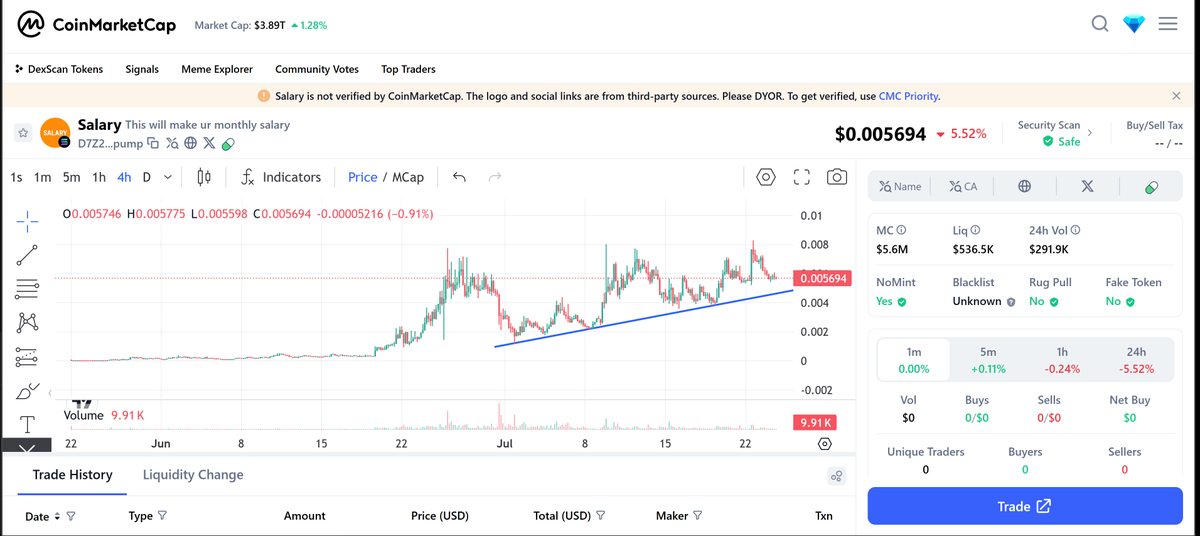Select 1m chart interval
Screen dimensions: 1200x536
pos(42,177)
